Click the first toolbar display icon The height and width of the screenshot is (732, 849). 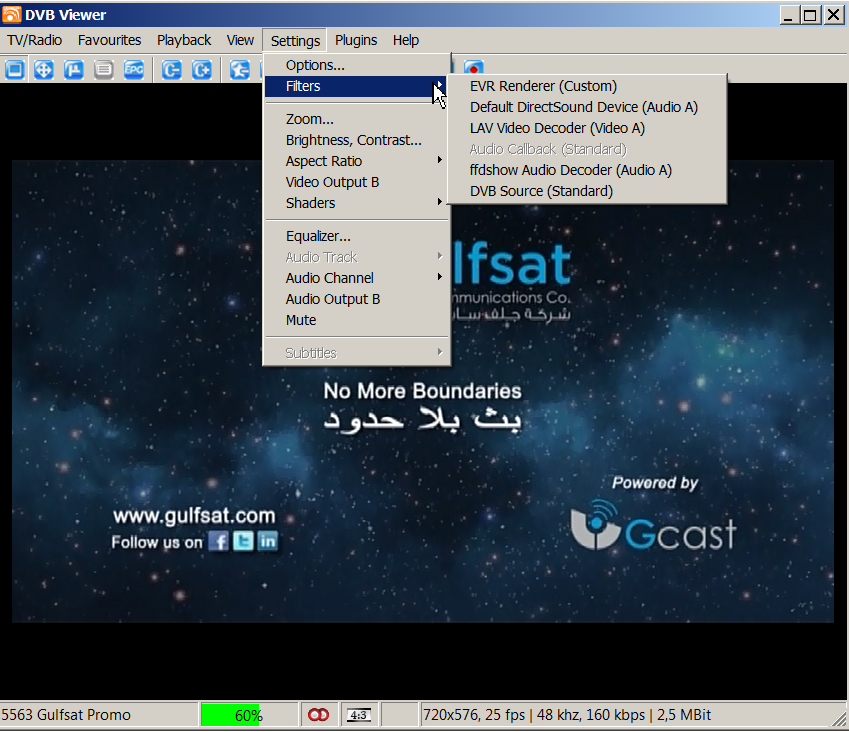point(14,70)
